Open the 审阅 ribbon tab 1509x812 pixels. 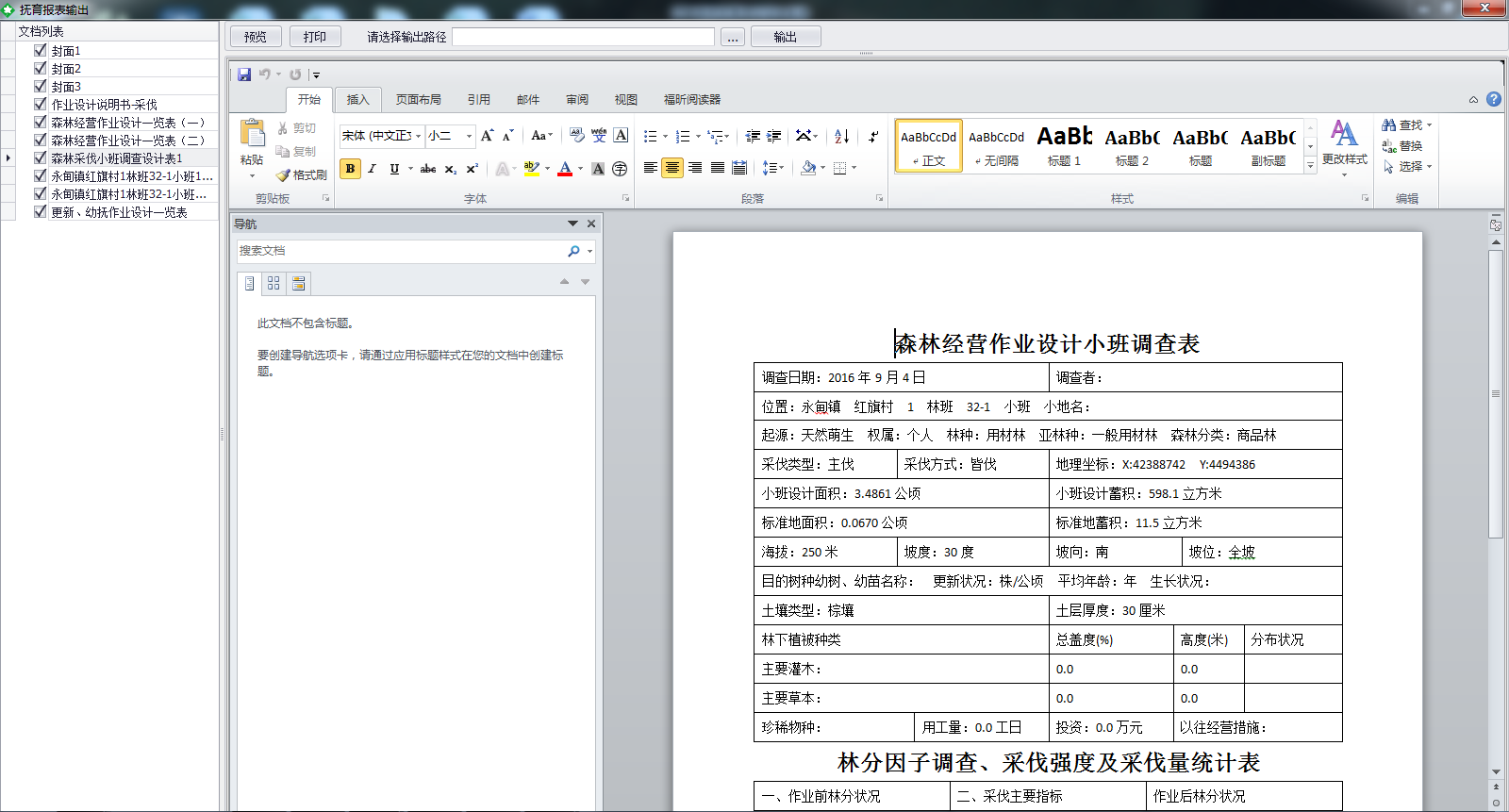pyautogui.click(x=577, y=100)
